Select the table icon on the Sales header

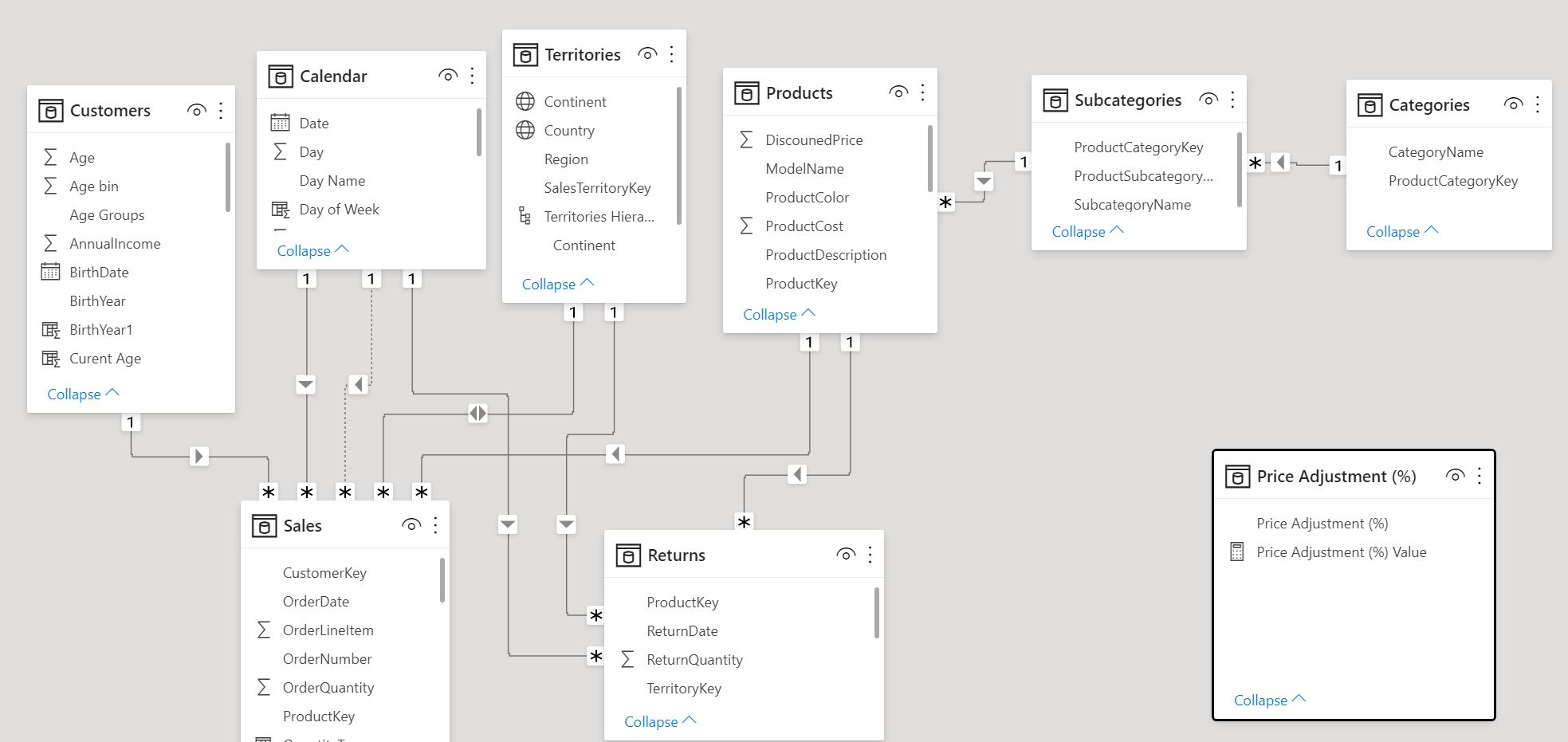[x=262, y=525]
